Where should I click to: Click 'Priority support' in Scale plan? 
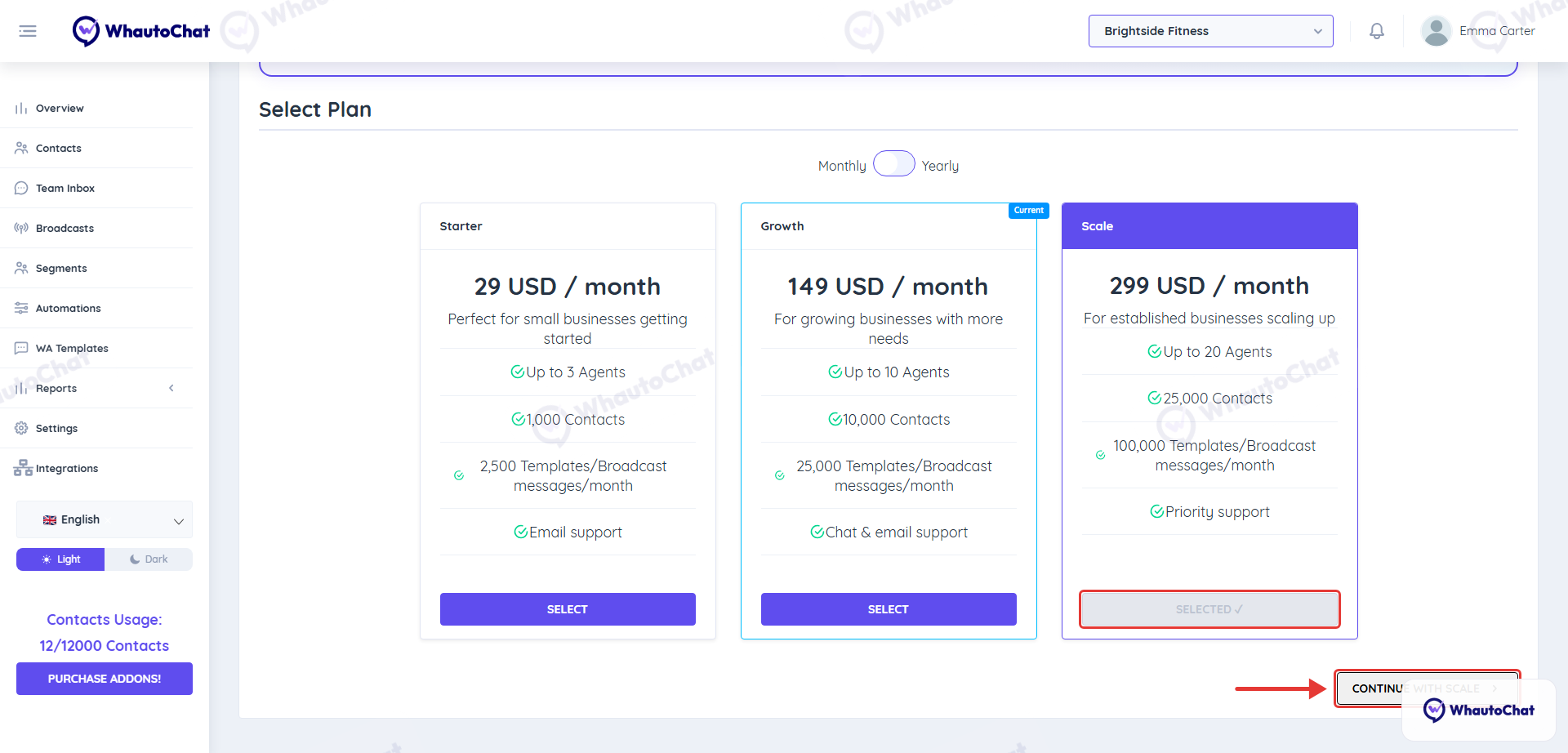(x=1217, y=512)
